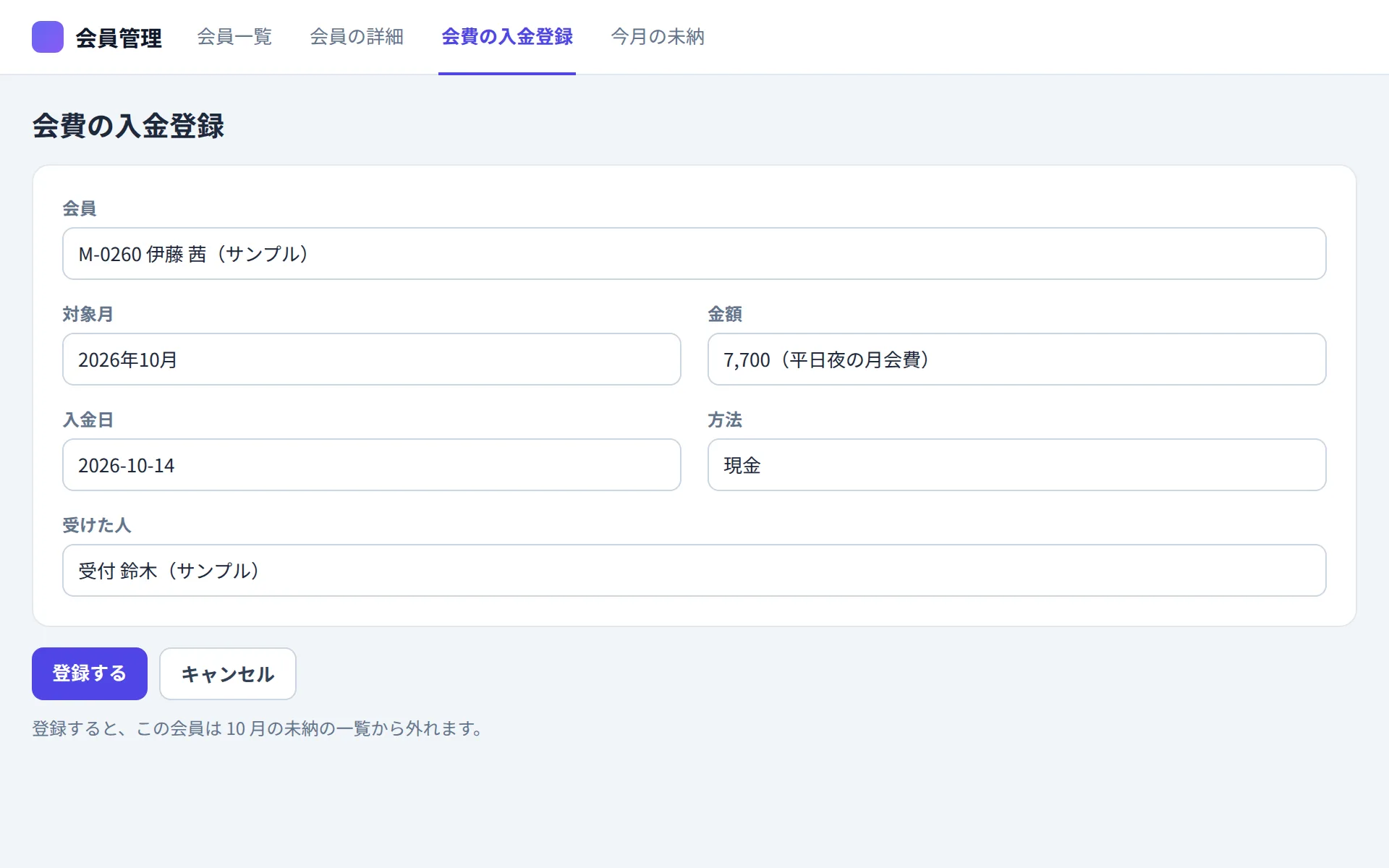Click the 入金日 label
Viewport: 1389px width, 868px height.
tap(88, 420)
